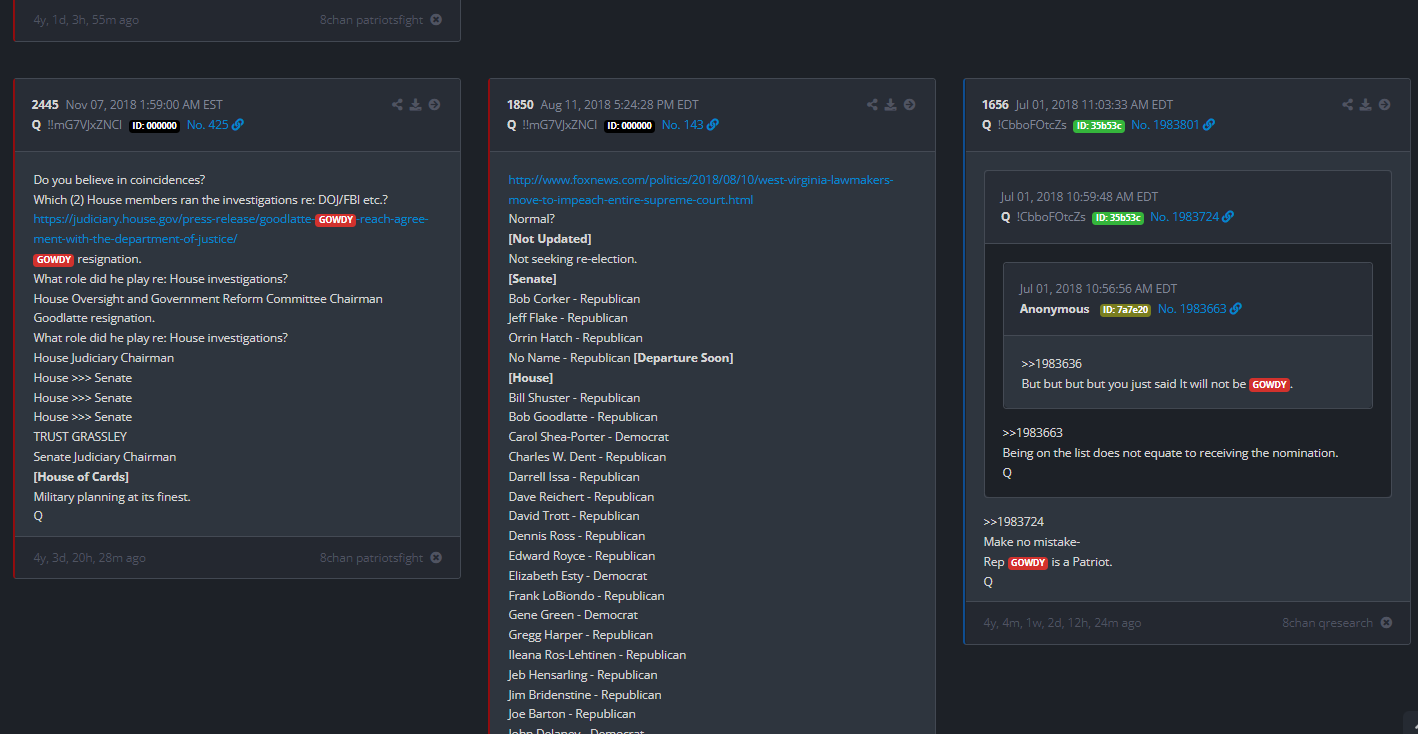This screenshot has height=734, width=1418.
Task: Click the timestamp 'Jul 01, 2018 11:03:33 AM EDT'
Action: coord(1094,105)
